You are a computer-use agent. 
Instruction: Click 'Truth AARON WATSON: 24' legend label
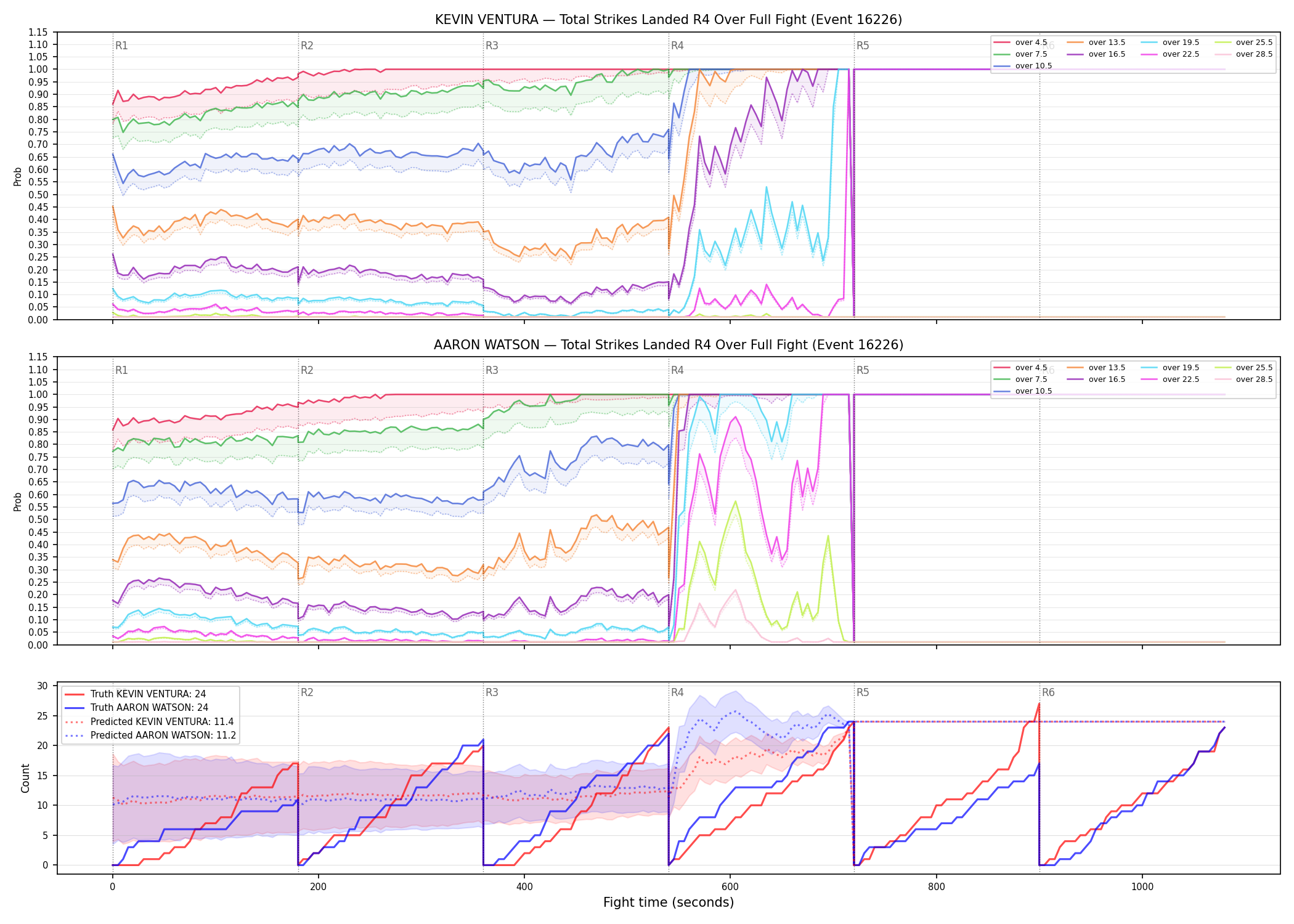click(149, 708)
